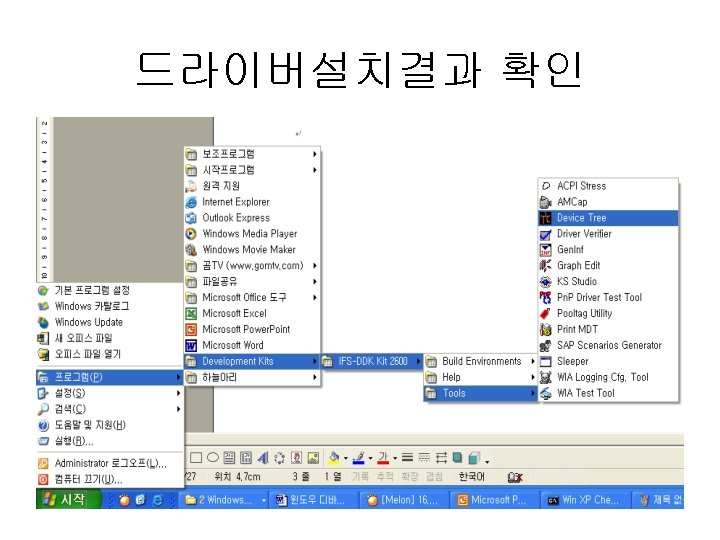This screenshot has width=720, height=540.
Task: Click WIA Logging Cfg. Tool icon
Action: pyautogui.click(x=546, y=377)
